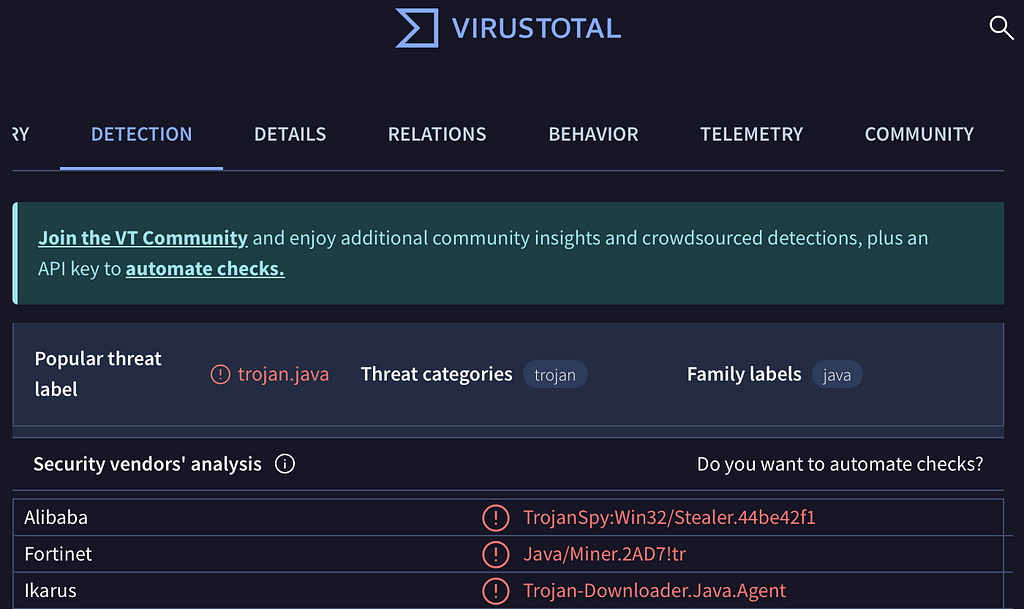This screenshot has height=609, width=1024.
Task: Go to the BEHAVIOR tab
Action: [x=593, y=134]
